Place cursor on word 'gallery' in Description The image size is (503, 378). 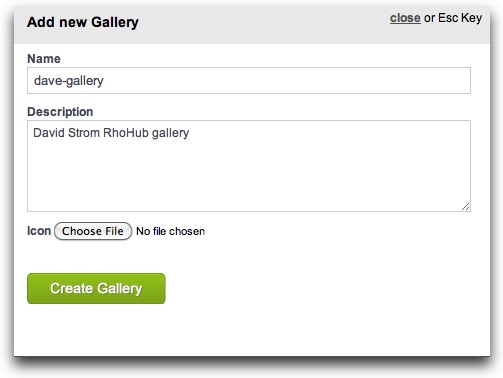pyautogui.click(x=170, y=133)
